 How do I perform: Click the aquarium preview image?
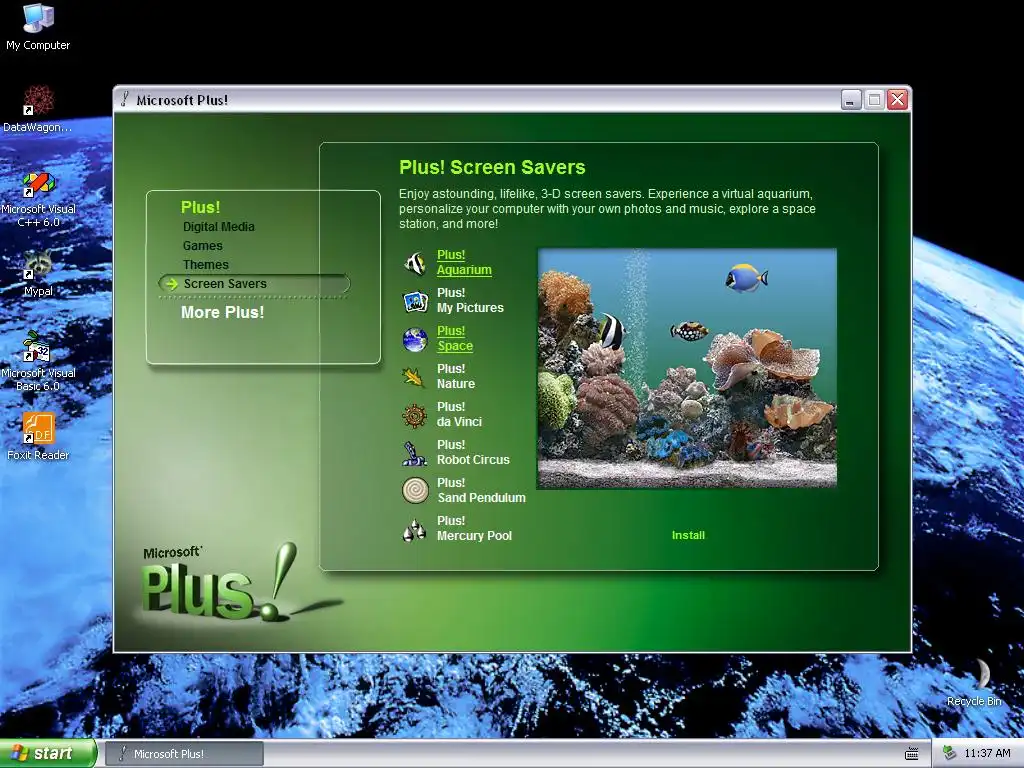(x=687, y=368)
